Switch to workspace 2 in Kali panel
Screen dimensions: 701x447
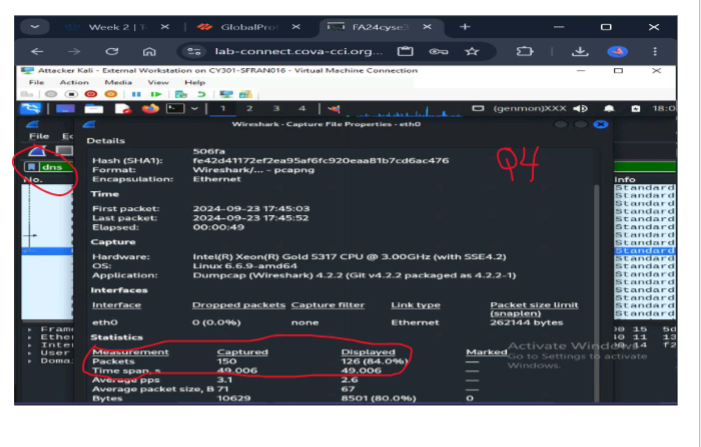[249, 109]
